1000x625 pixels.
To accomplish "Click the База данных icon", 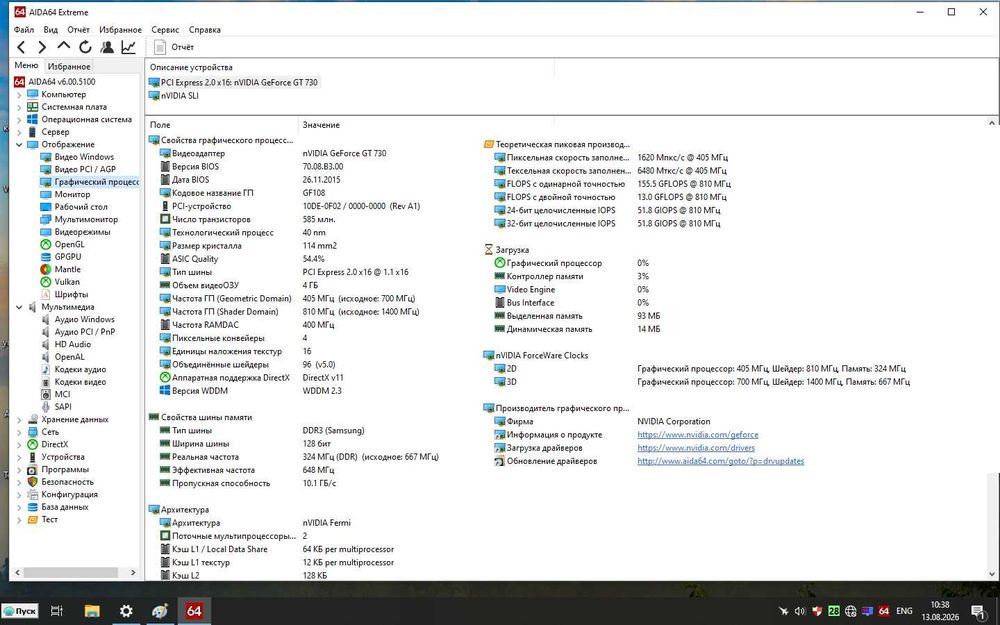I will pyautogui.click(x=33, y=507).
